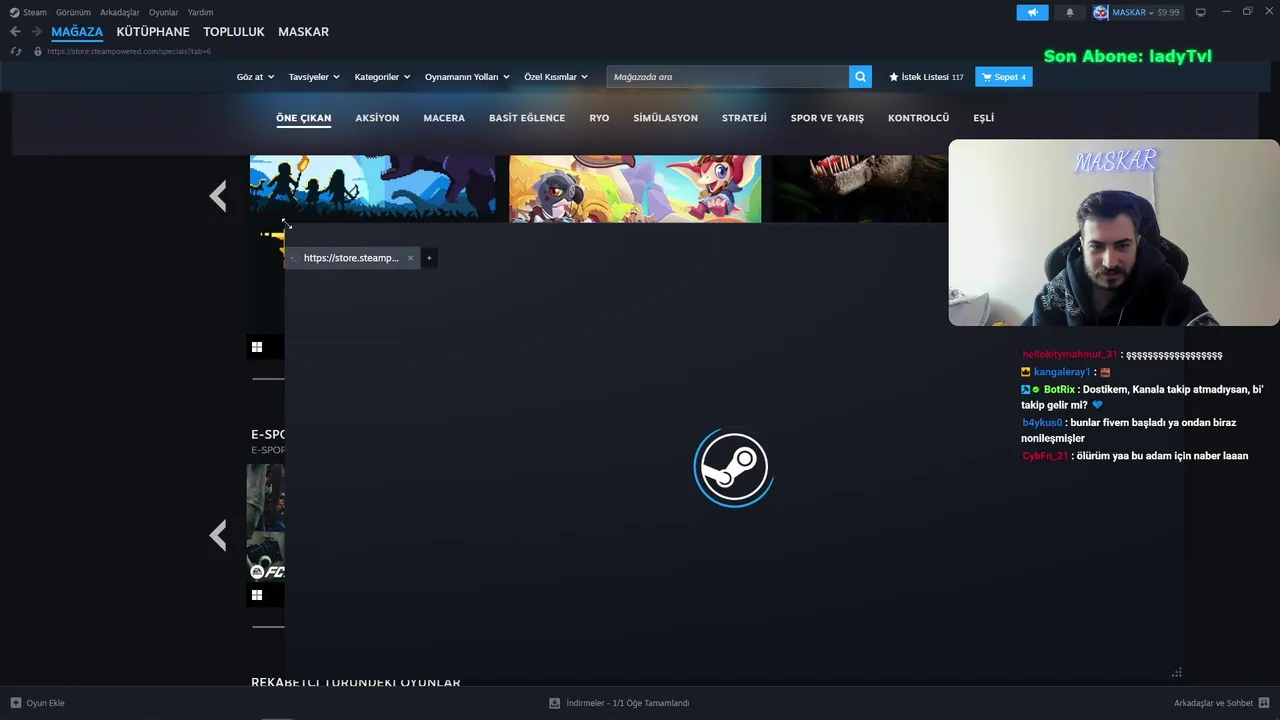The width and height of the screenshot is (1280, 720).
Task: Open İstek Listesi wishlist
Action: pos(926,77)
